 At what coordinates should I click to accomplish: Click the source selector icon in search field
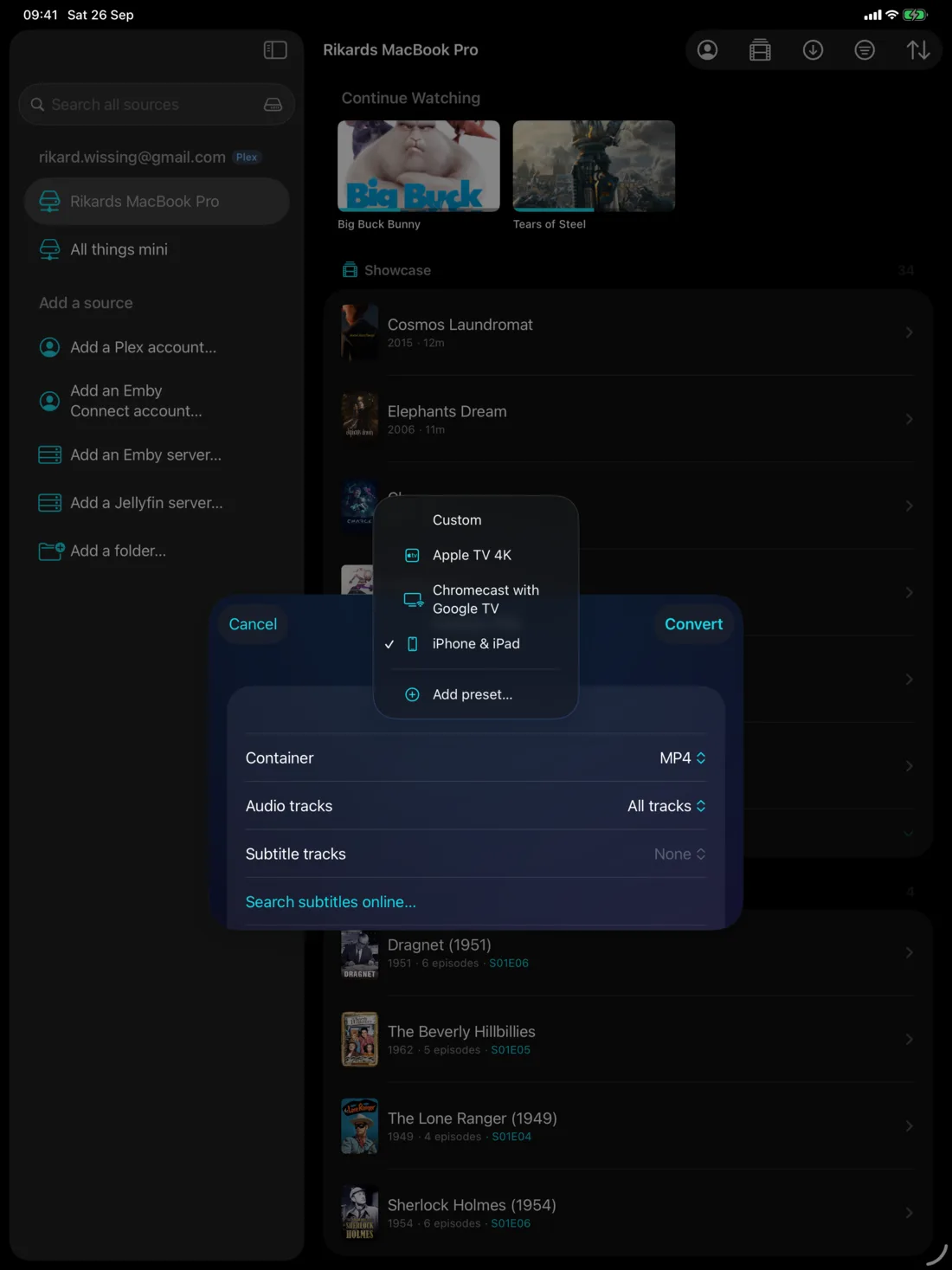click(273, 105)
